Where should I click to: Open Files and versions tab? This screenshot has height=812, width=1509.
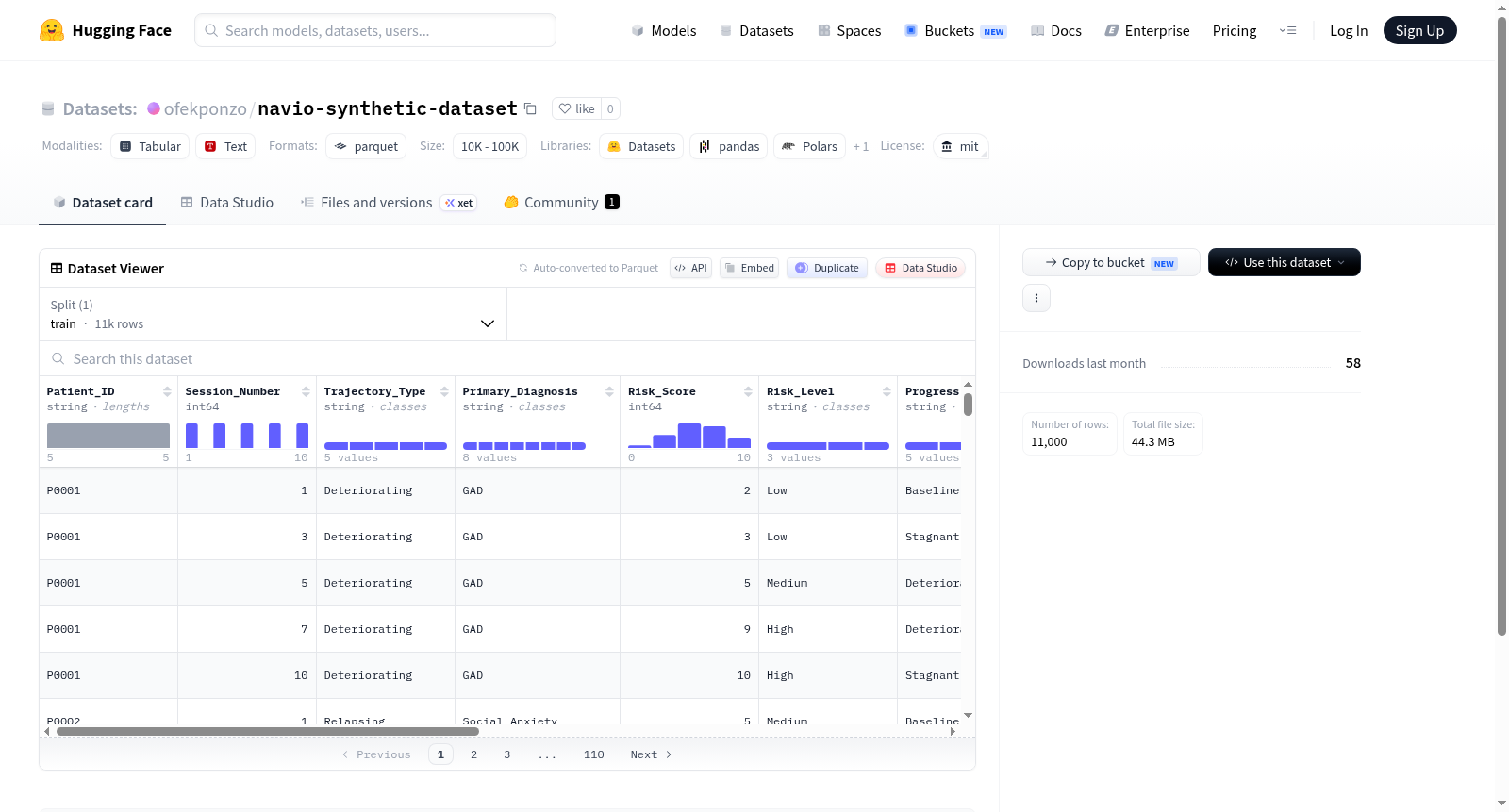click(x=388, y=203)
